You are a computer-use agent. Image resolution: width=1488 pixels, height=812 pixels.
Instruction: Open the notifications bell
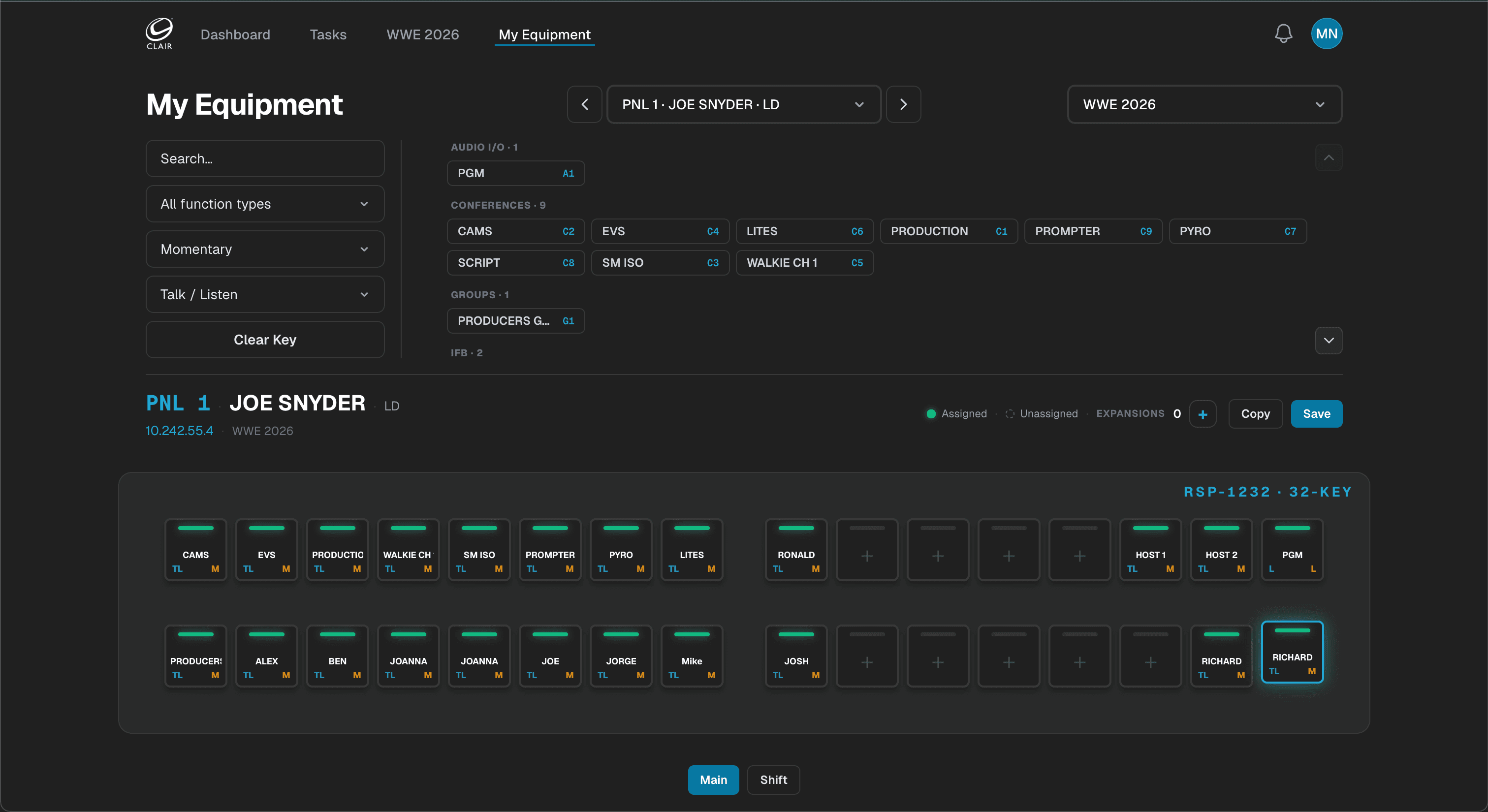(1283, 33)
